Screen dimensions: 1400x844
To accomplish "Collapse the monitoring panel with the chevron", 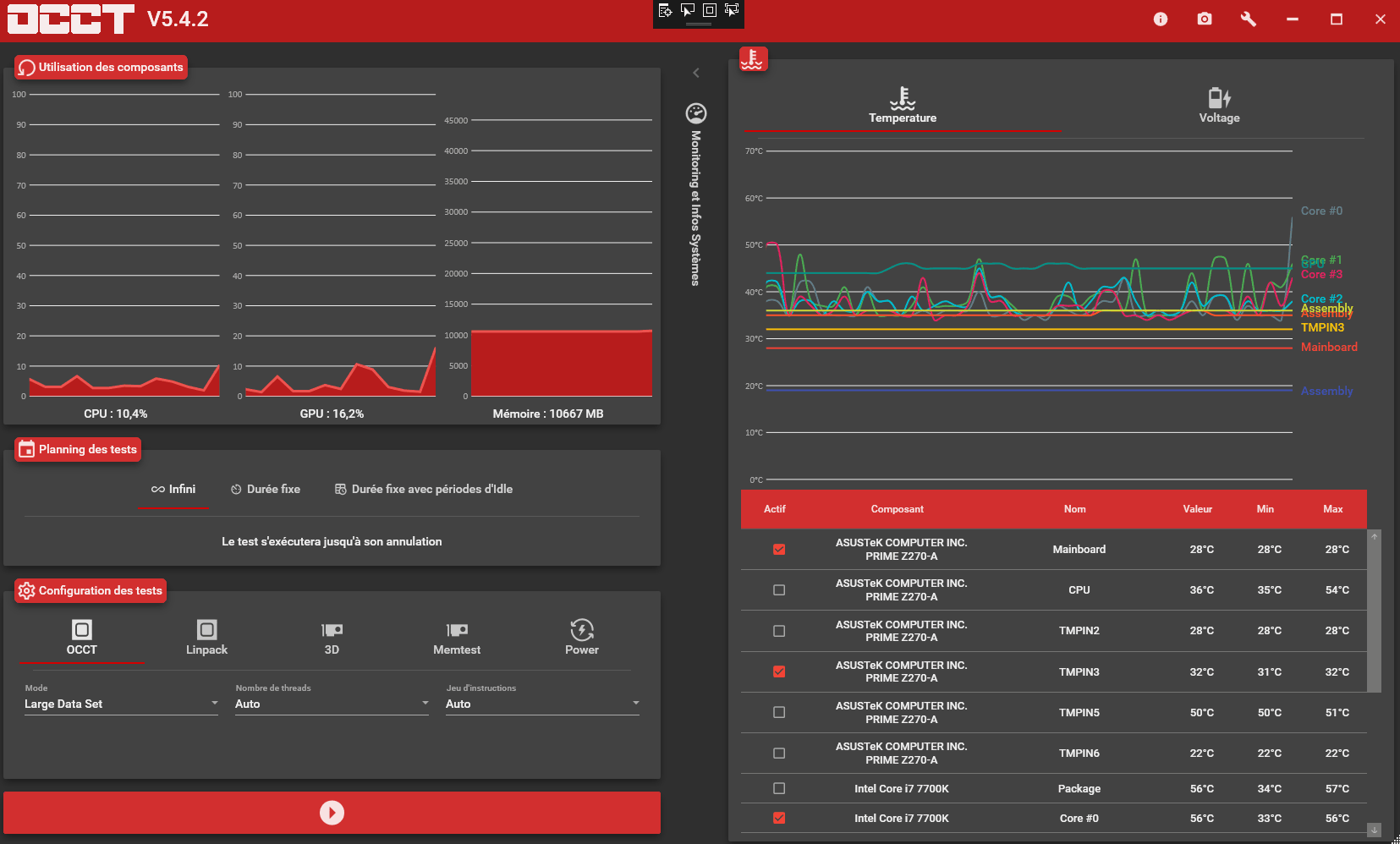I will point(696,73).
